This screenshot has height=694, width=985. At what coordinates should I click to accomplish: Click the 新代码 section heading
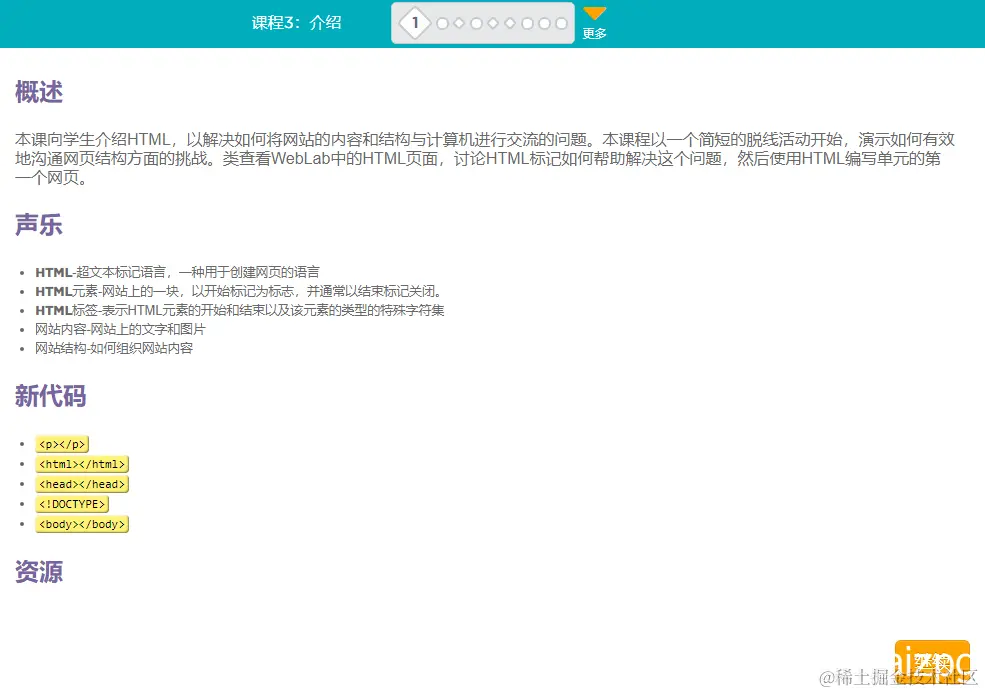point(49,396)
